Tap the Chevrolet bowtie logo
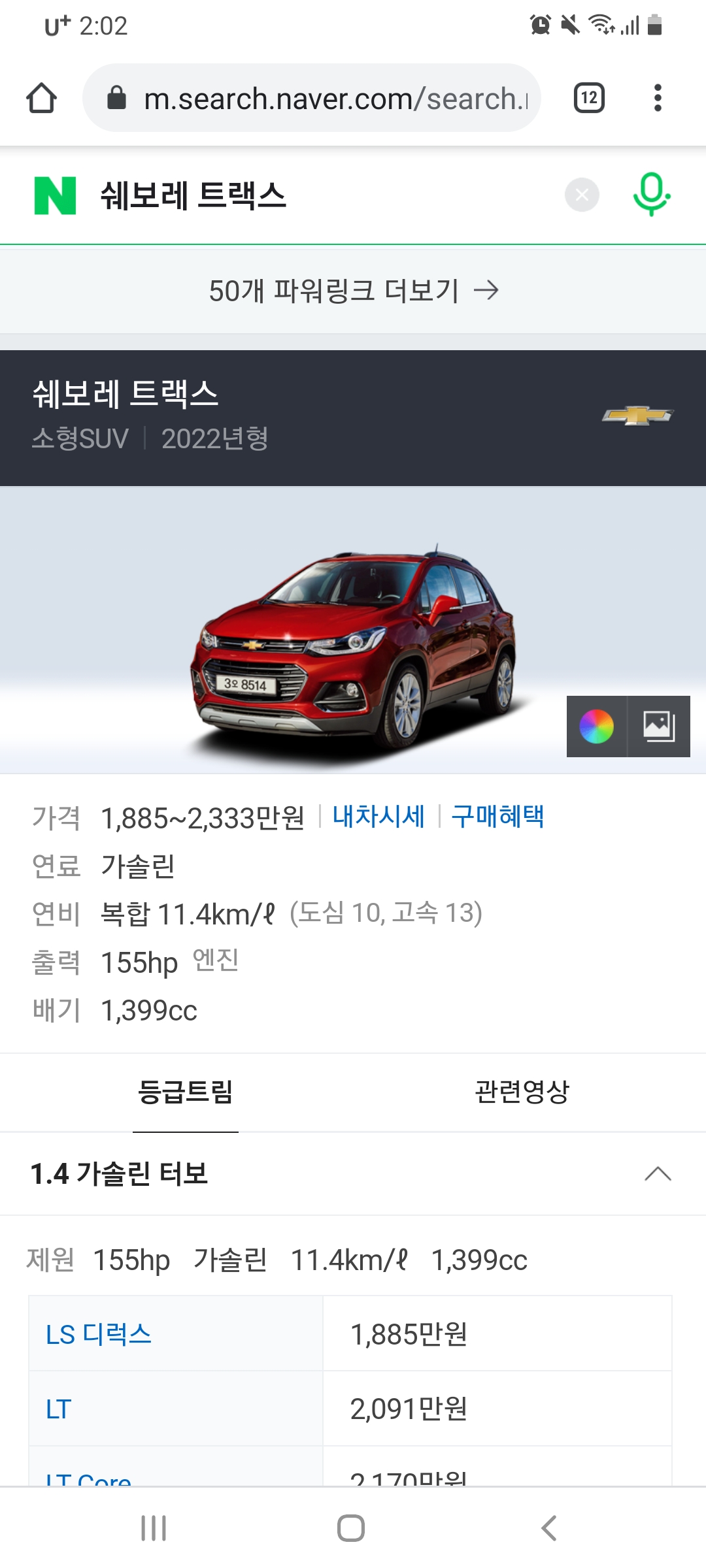 click(x=637, y=416)
